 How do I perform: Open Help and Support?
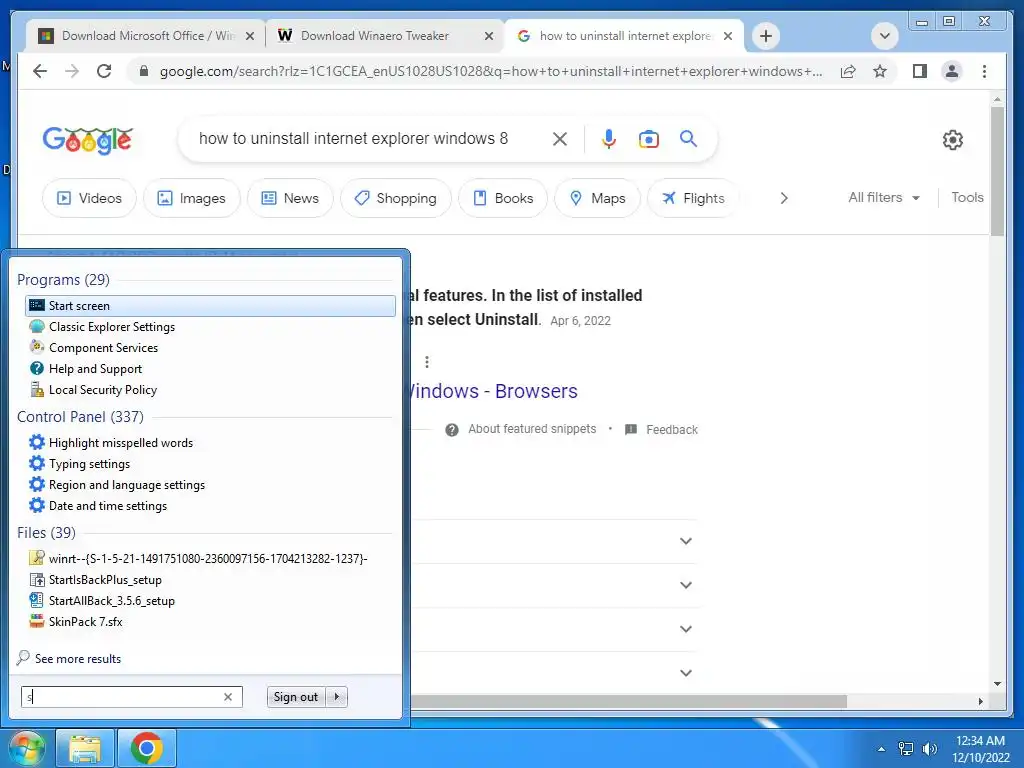[x=95, y=368]
